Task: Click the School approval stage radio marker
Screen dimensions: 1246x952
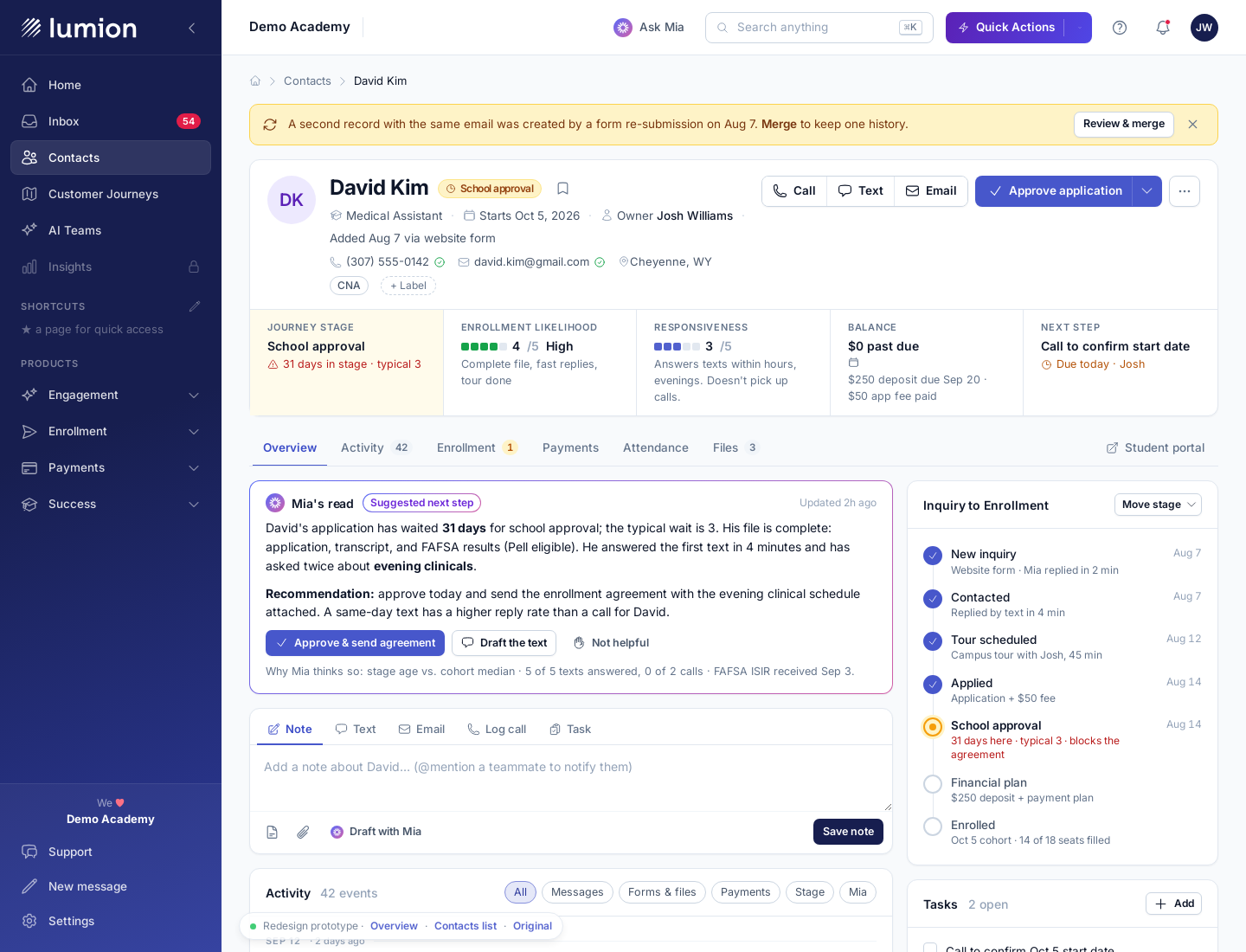Action: click(x=933, y=727)
